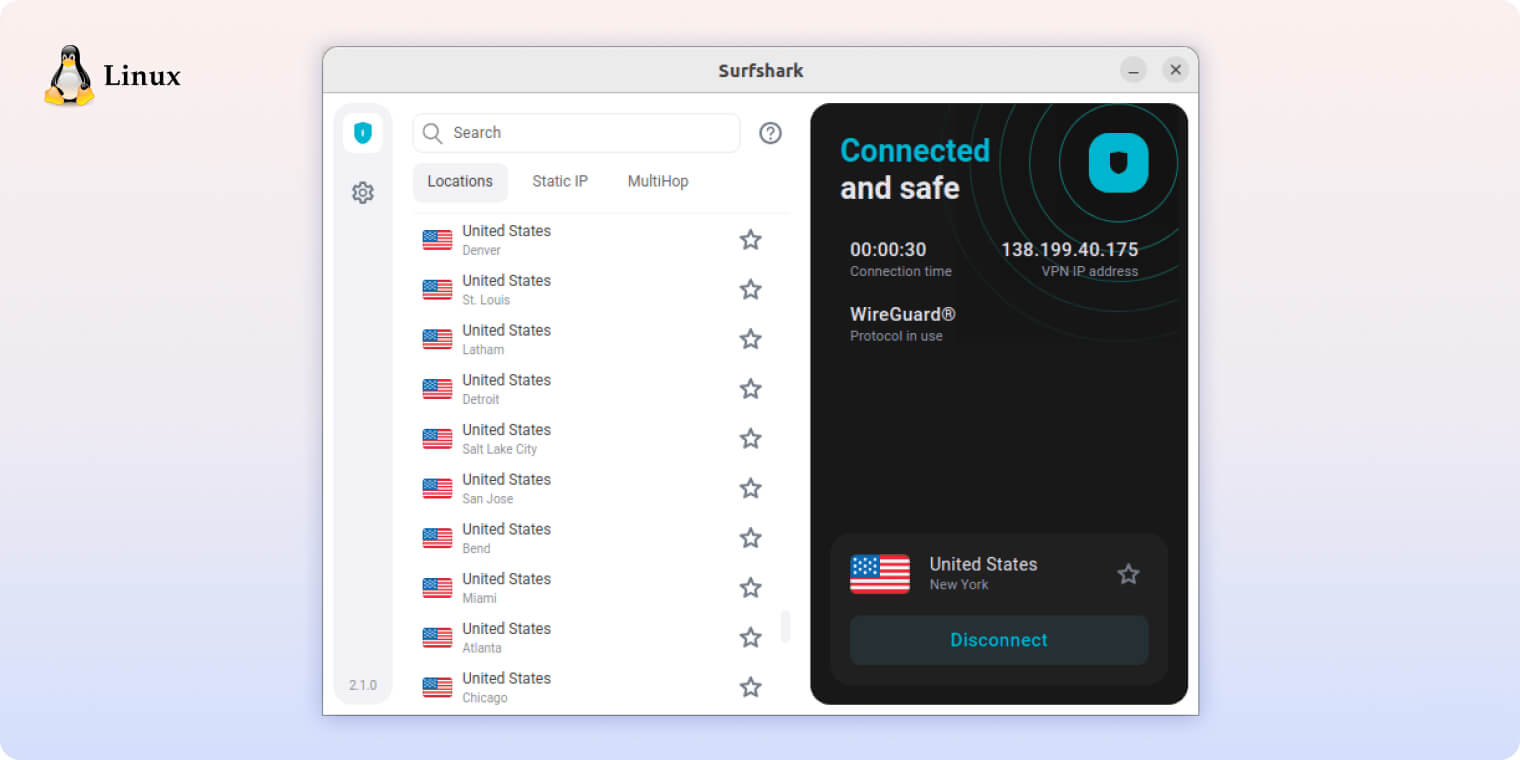Click the location list scrollbar thumb
This screenshot has width=1520, height=760.
(x=785, y=626)
